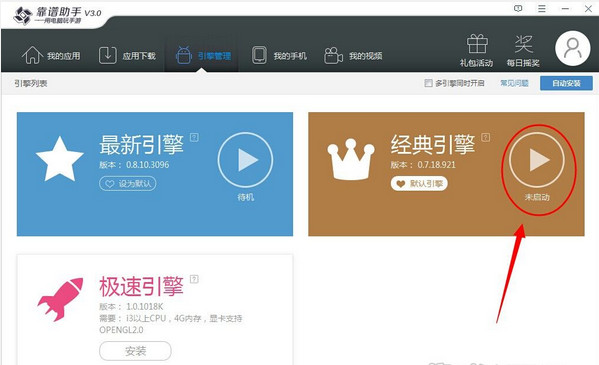This screenshot has height=365, width=599.
Task: Enable 多引擎同时开启 checkbox
Action: click(x=428, y=83)
